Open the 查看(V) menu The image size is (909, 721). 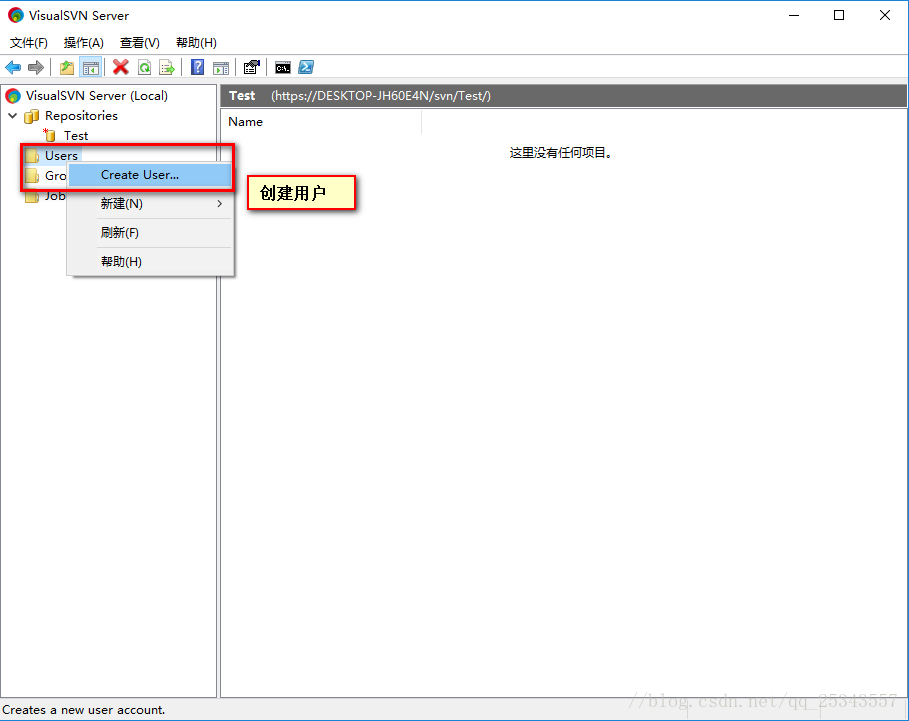coord(140,43)
